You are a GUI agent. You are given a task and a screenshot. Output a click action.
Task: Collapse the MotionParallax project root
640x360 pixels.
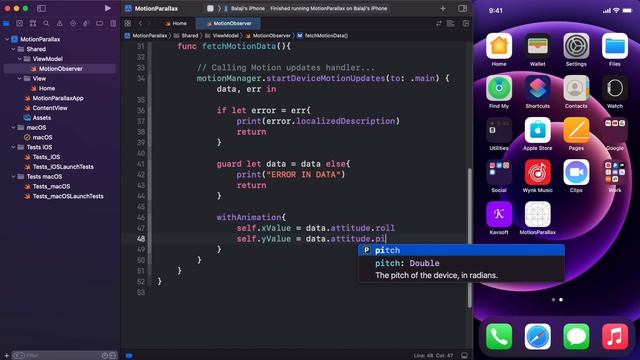7,39
